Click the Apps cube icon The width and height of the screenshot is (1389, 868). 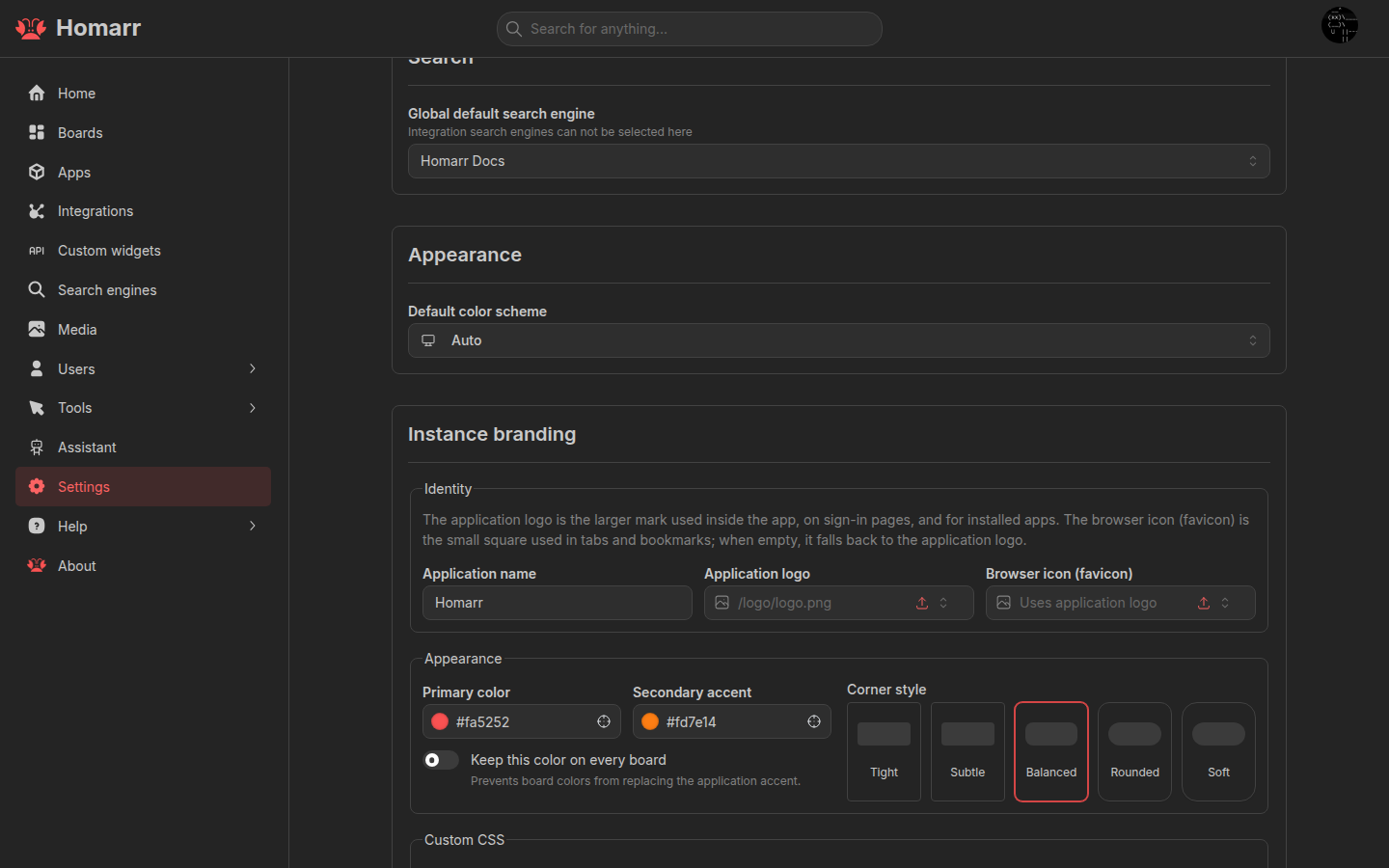tap(37, 172)
